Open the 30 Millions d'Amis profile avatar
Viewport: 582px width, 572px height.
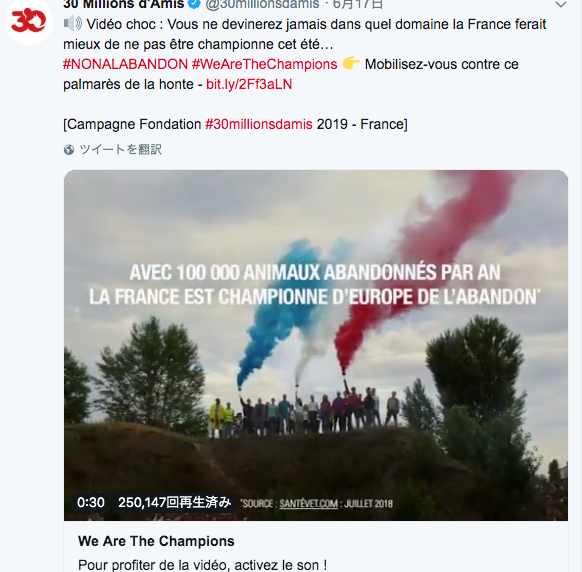coord(29,21)
